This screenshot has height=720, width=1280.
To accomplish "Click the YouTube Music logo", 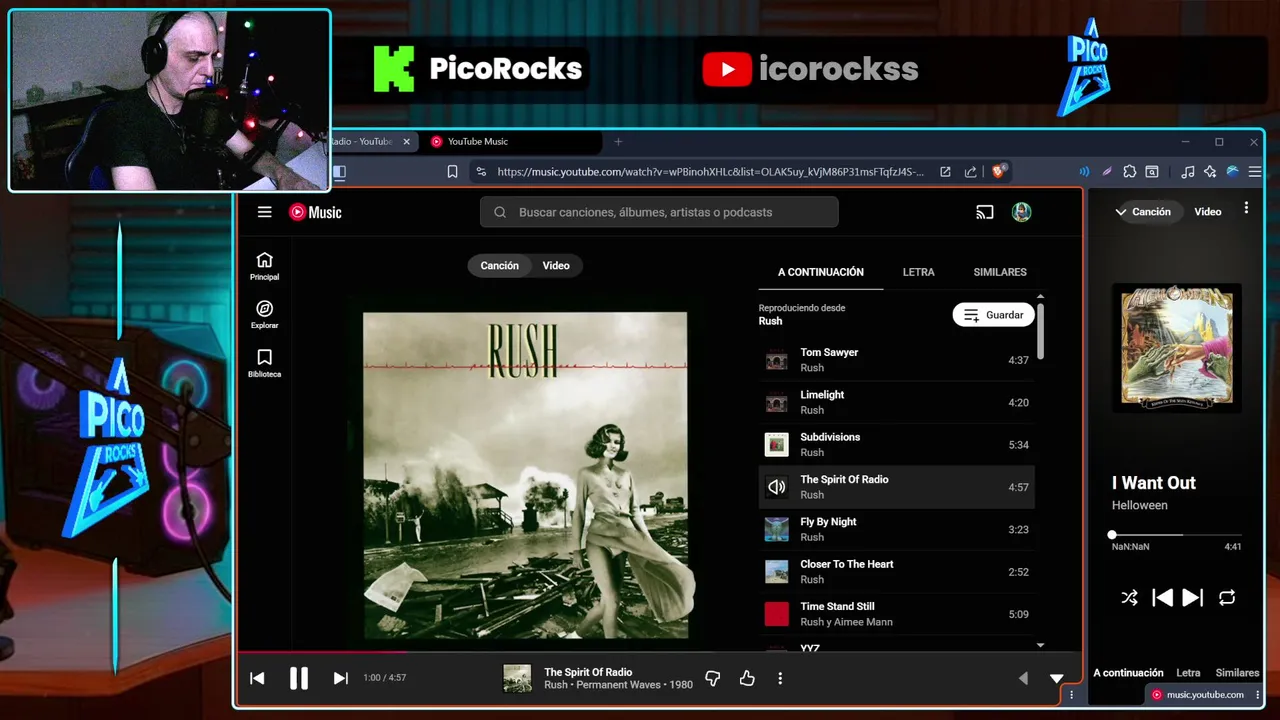I will click(315, 212).
